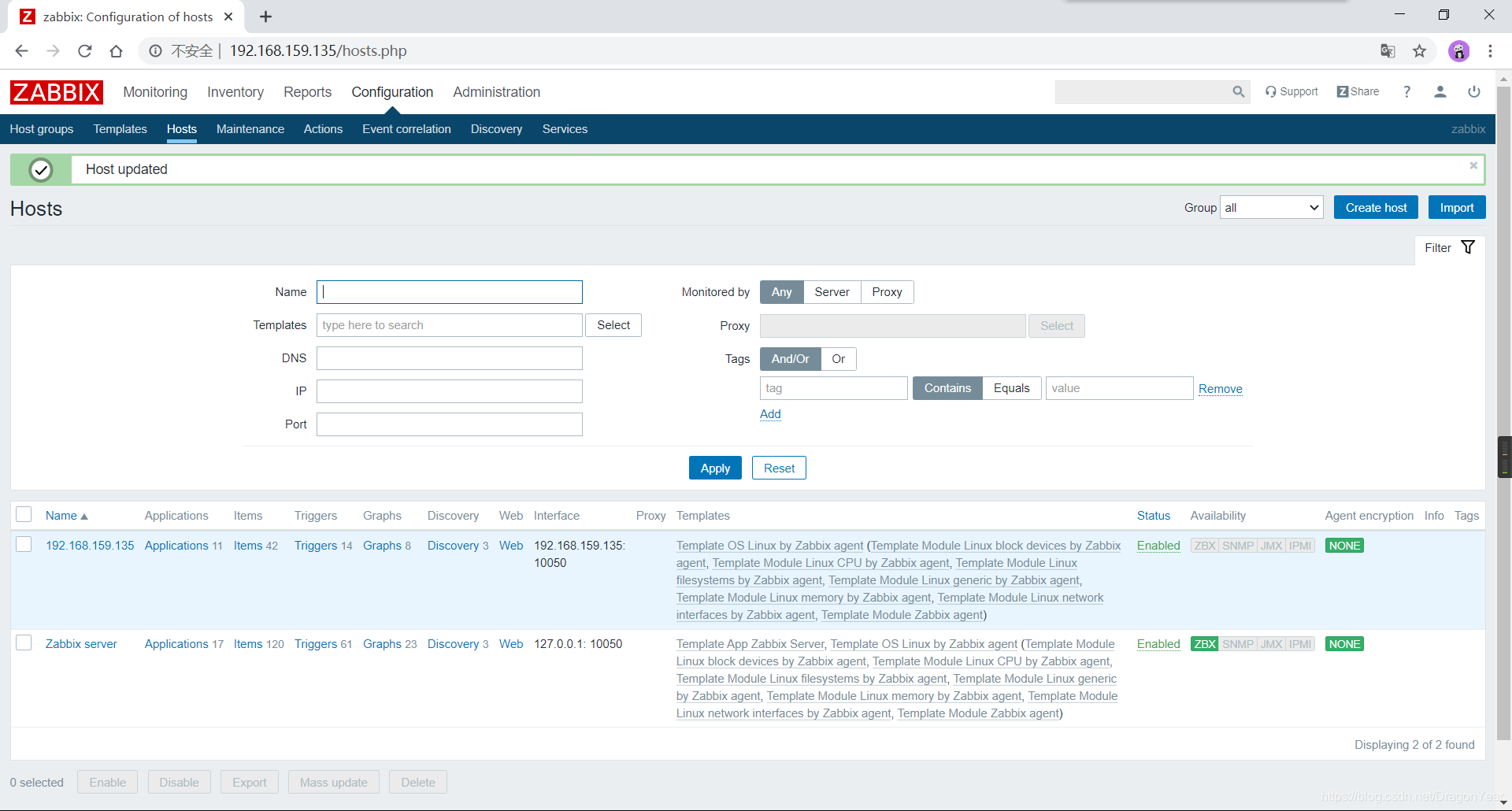Viewport: 1512px width, 811px height.
Task: Apply the host filter
Action: tap(715, 468)
